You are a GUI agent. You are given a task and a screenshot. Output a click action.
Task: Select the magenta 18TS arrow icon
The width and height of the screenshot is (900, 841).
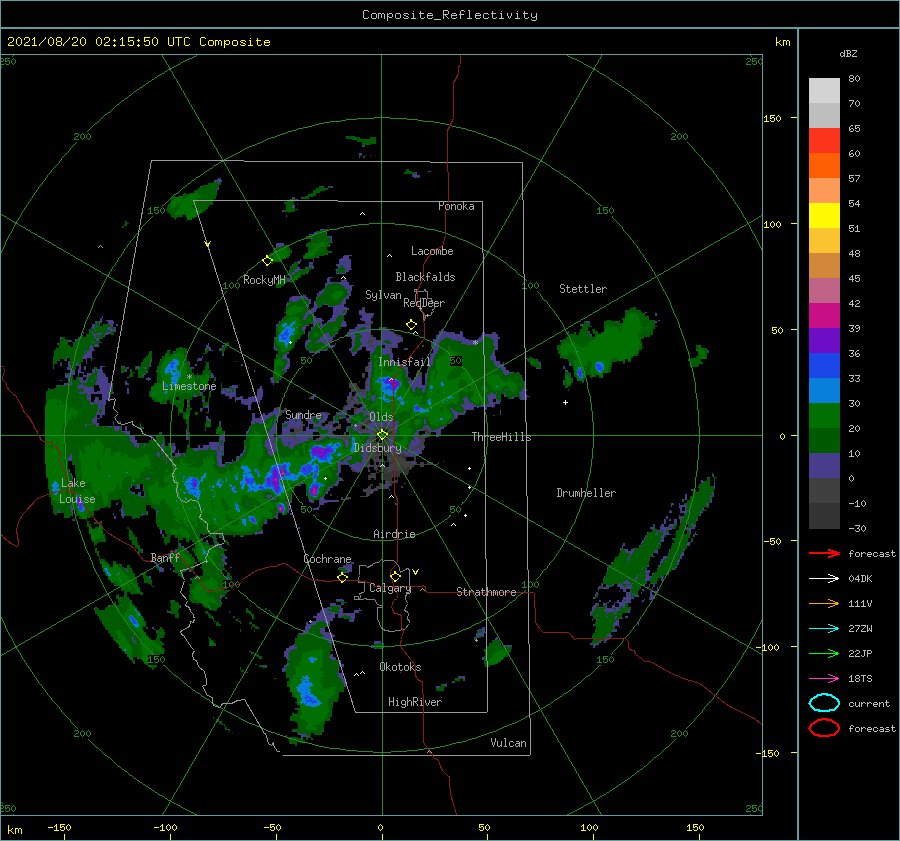[824, 679]
